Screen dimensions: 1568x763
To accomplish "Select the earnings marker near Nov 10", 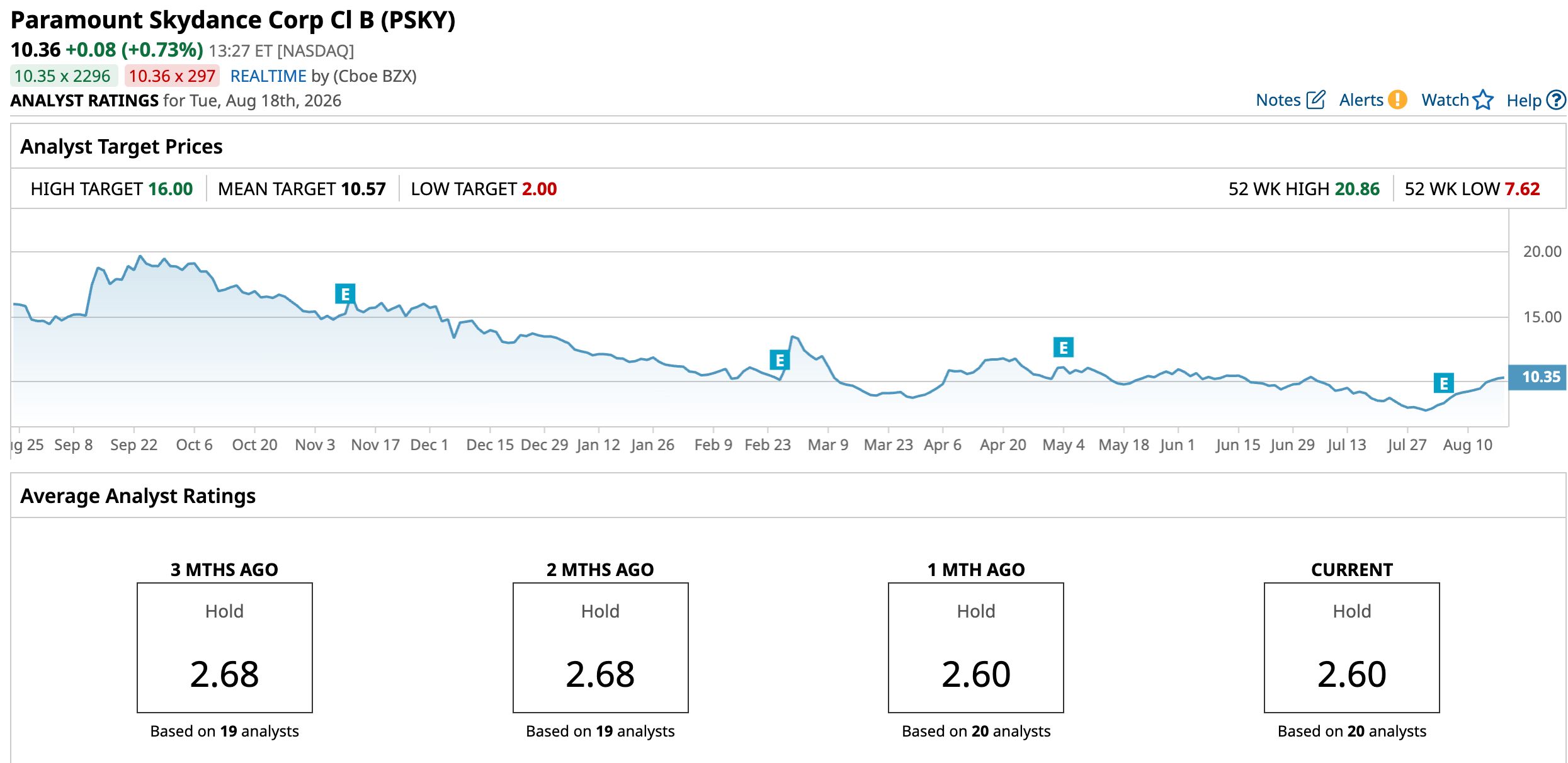I will coord(345,293).
